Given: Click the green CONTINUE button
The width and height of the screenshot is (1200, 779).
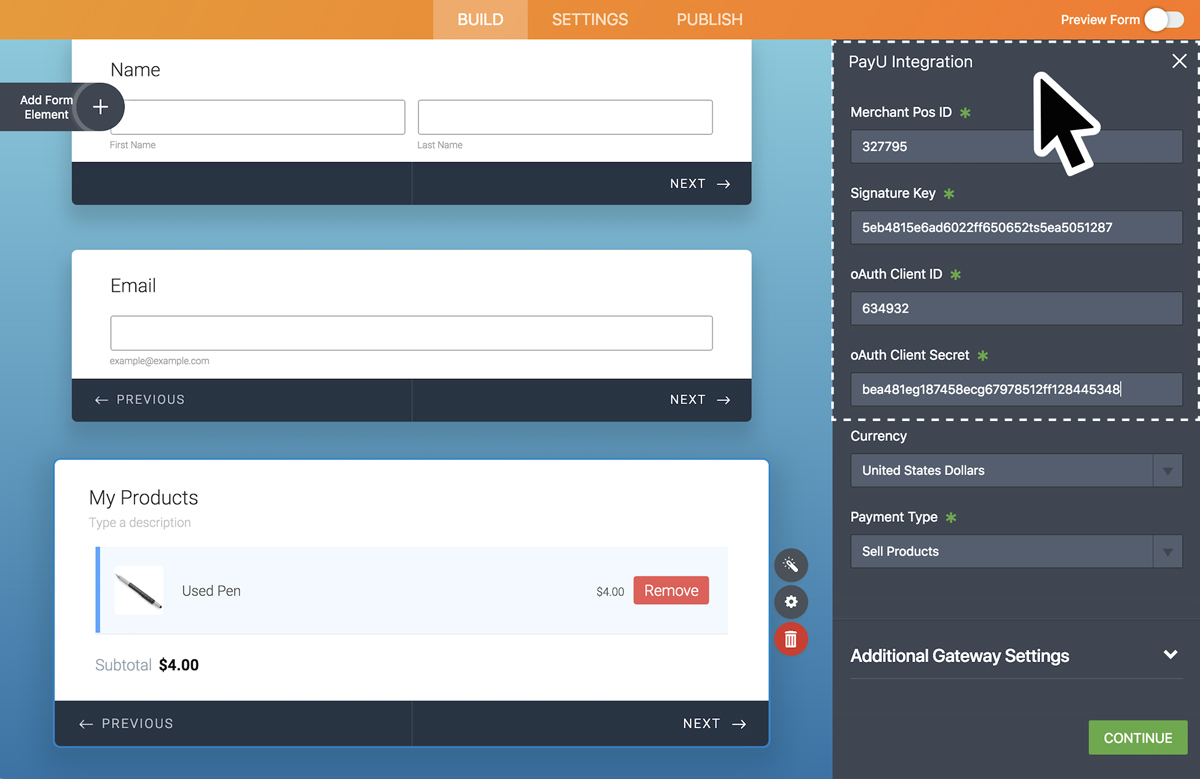Looking at the screenshot, I should [x=1138, y=738].
